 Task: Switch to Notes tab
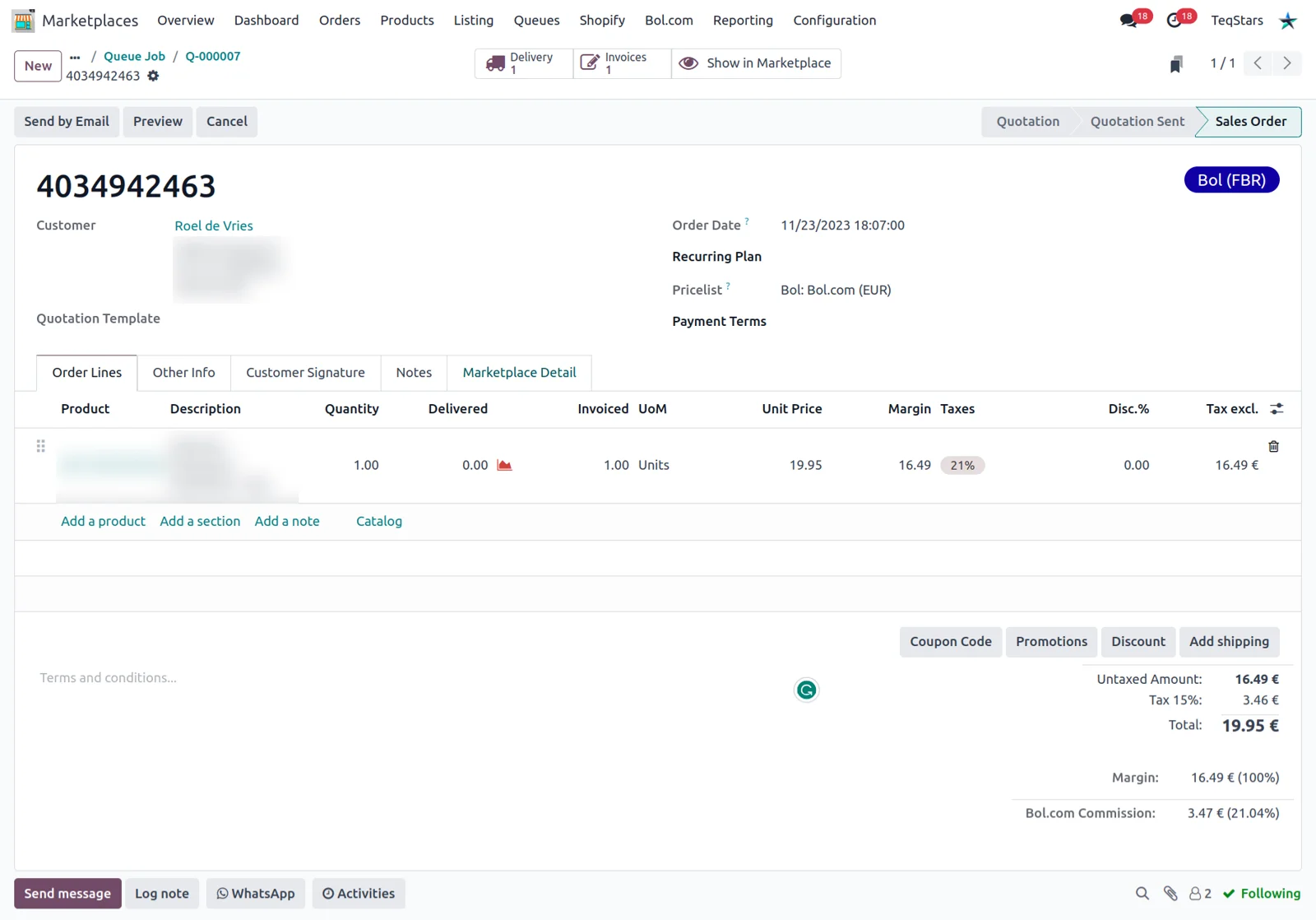click(x=414, y=373)
